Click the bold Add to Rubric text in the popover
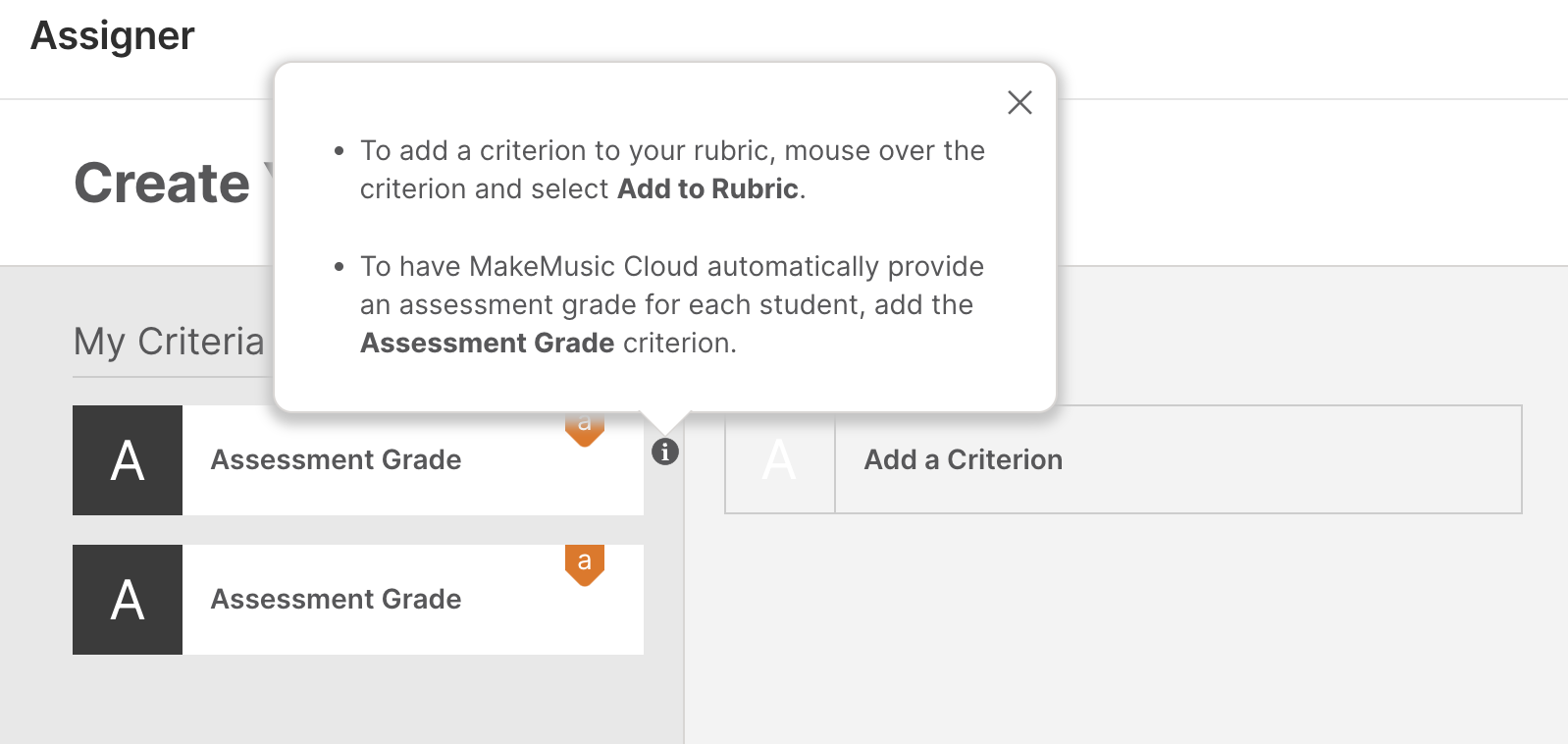Viewport: 1568px width, 744px height. coord(707,189)
